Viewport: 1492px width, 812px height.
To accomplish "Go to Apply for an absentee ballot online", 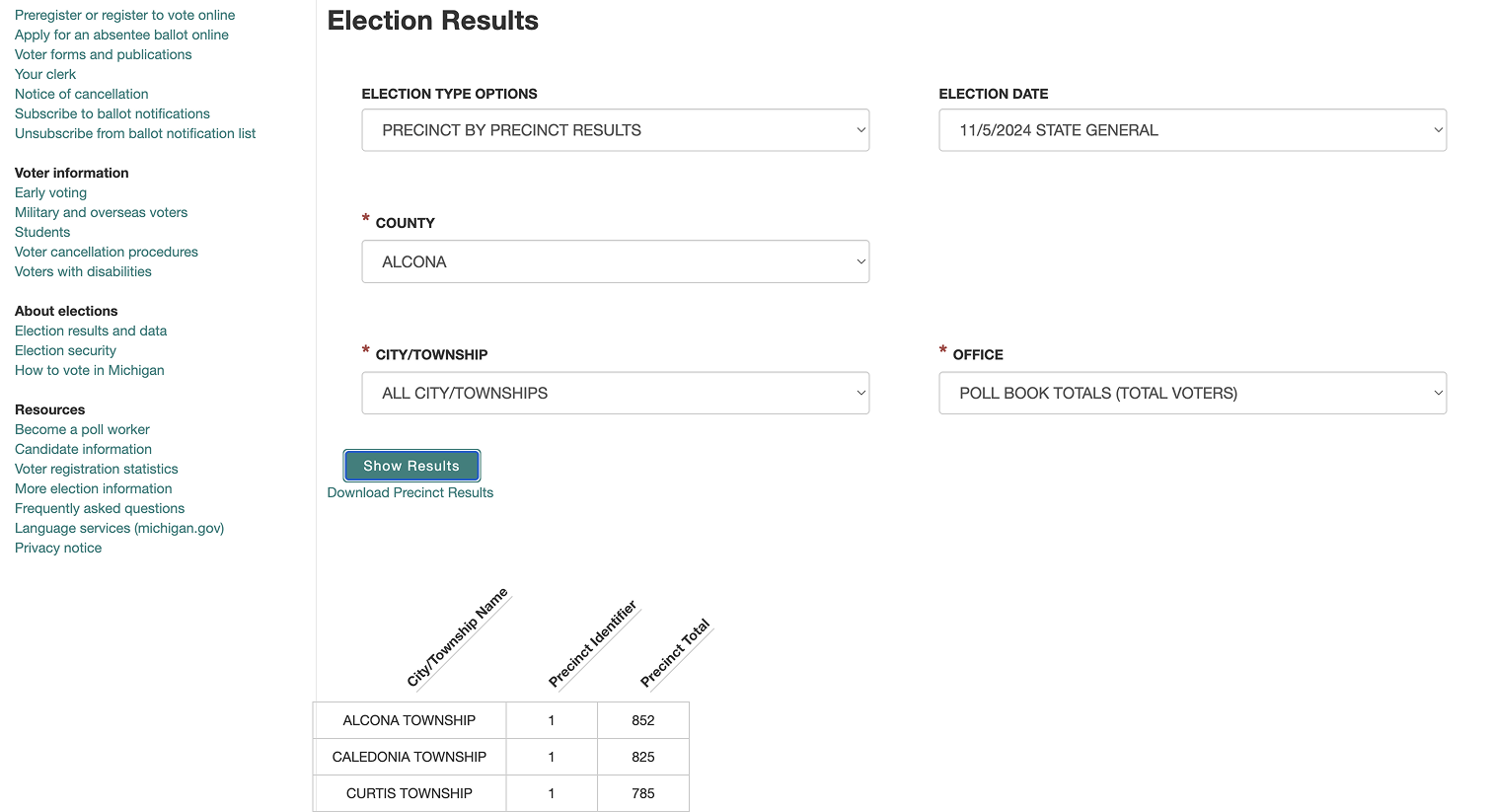I will (x=121, y=35).
